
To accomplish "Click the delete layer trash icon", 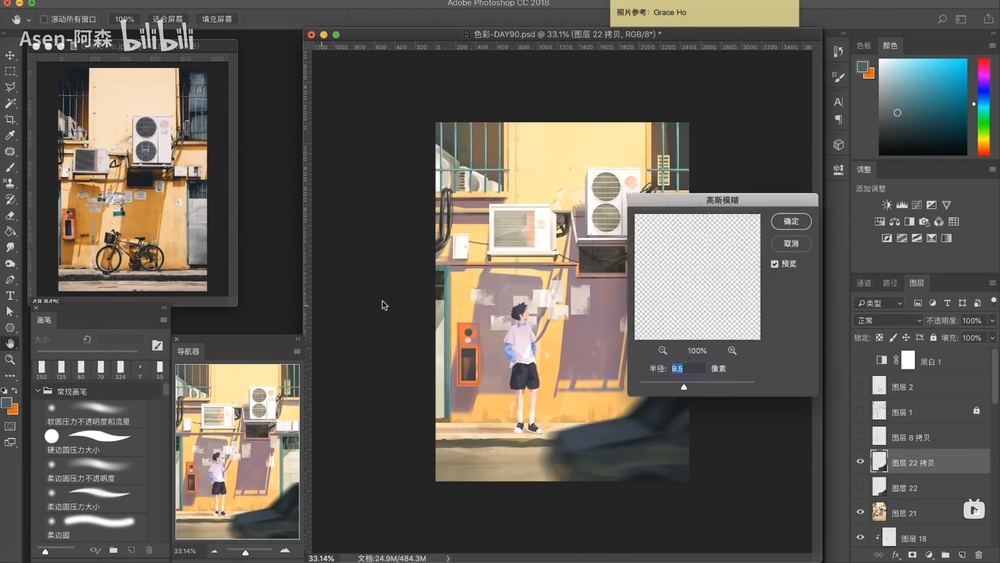I will point(977,554).
